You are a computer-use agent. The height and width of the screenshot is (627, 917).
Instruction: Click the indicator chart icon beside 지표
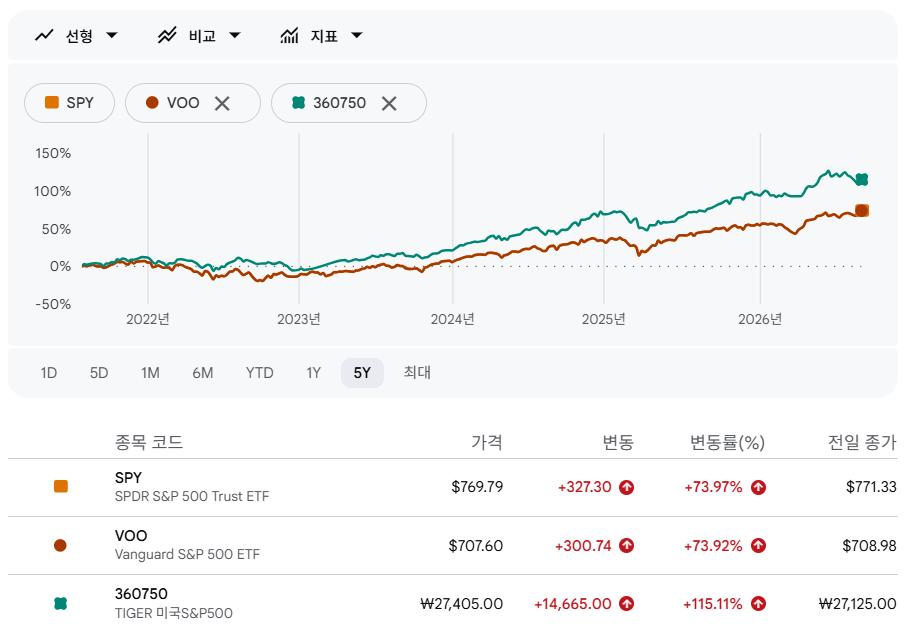click(289, 36)
